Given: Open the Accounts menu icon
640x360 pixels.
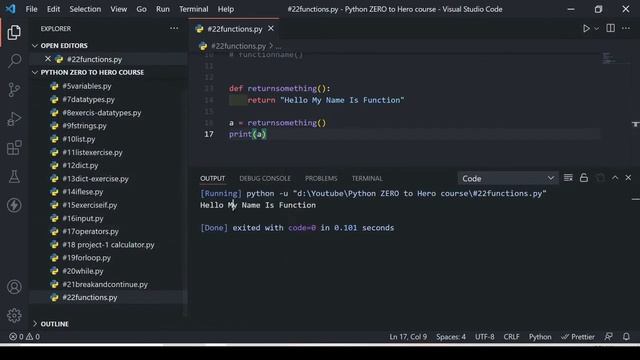Looking at the screenshot, I should 14,287.
